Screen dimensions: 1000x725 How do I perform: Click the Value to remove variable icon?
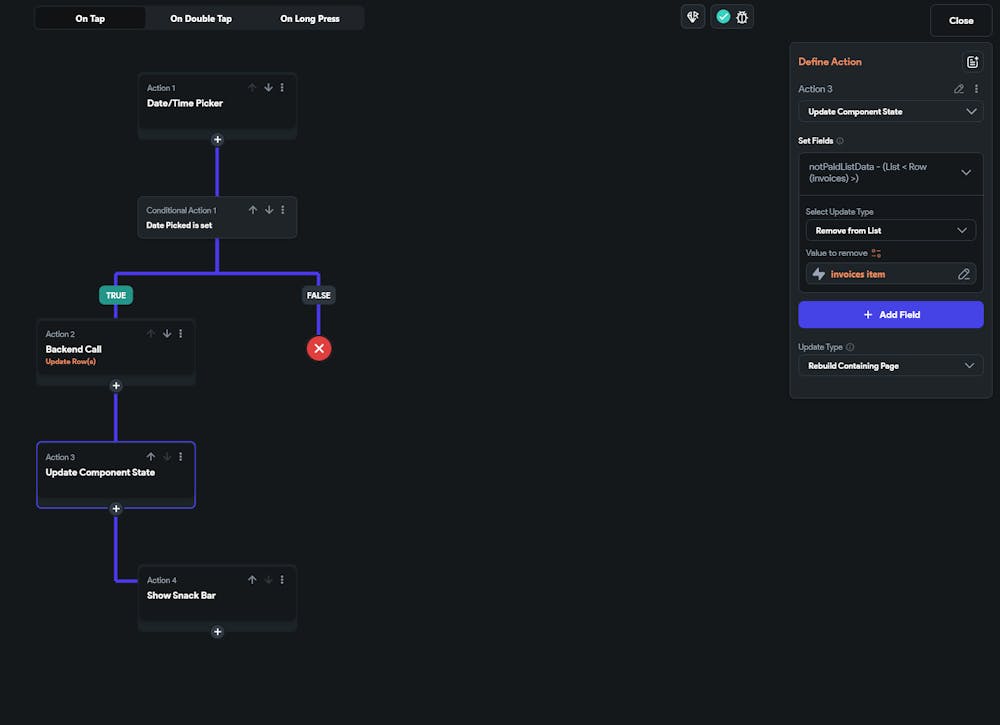(x=876, y=253)
